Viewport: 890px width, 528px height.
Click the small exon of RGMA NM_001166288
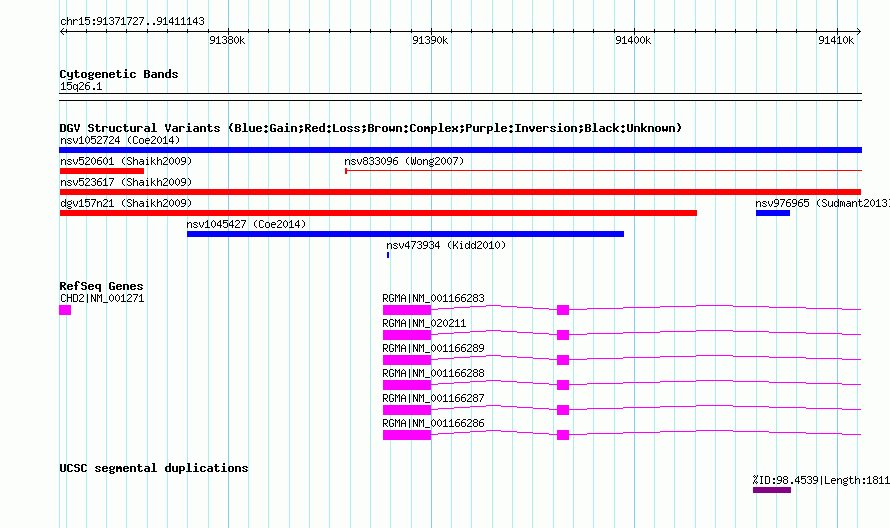coord(563,385)
